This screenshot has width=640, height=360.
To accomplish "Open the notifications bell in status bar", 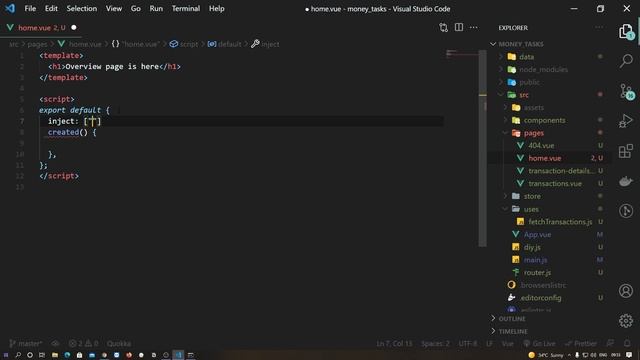I will (x=627, y=343).
